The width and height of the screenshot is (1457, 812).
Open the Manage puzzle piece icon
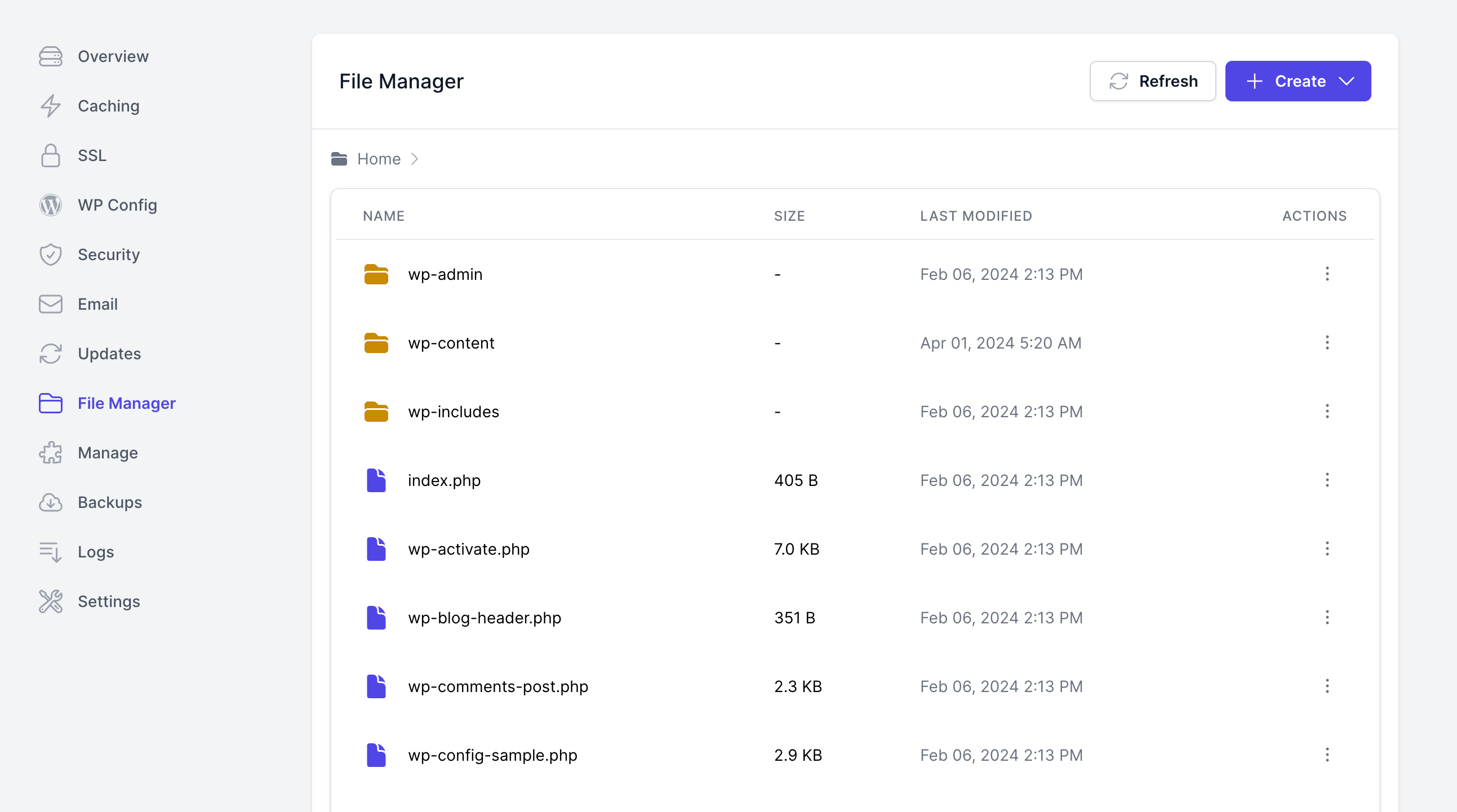tap(50, 452)
